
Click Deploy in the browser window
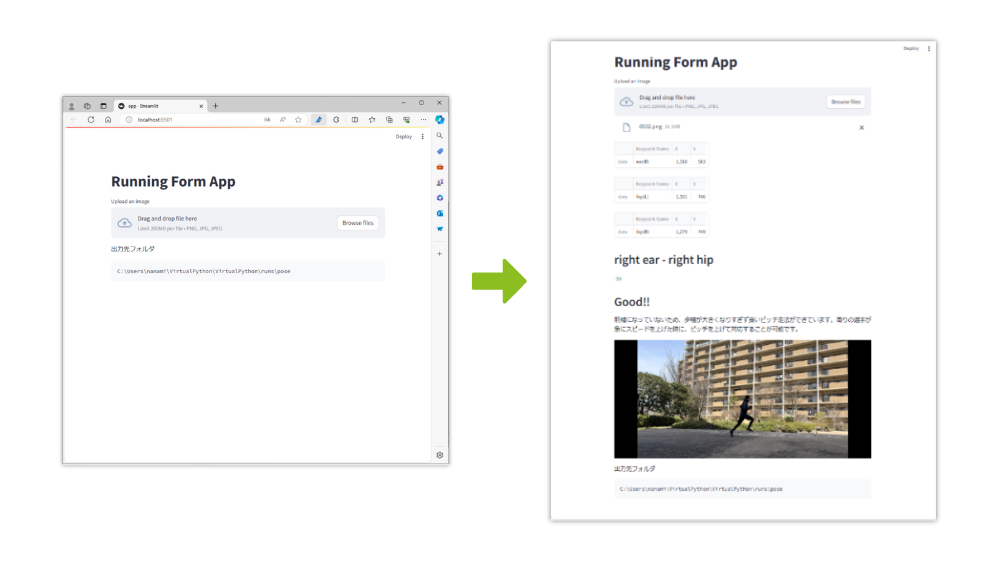point(403,137)
